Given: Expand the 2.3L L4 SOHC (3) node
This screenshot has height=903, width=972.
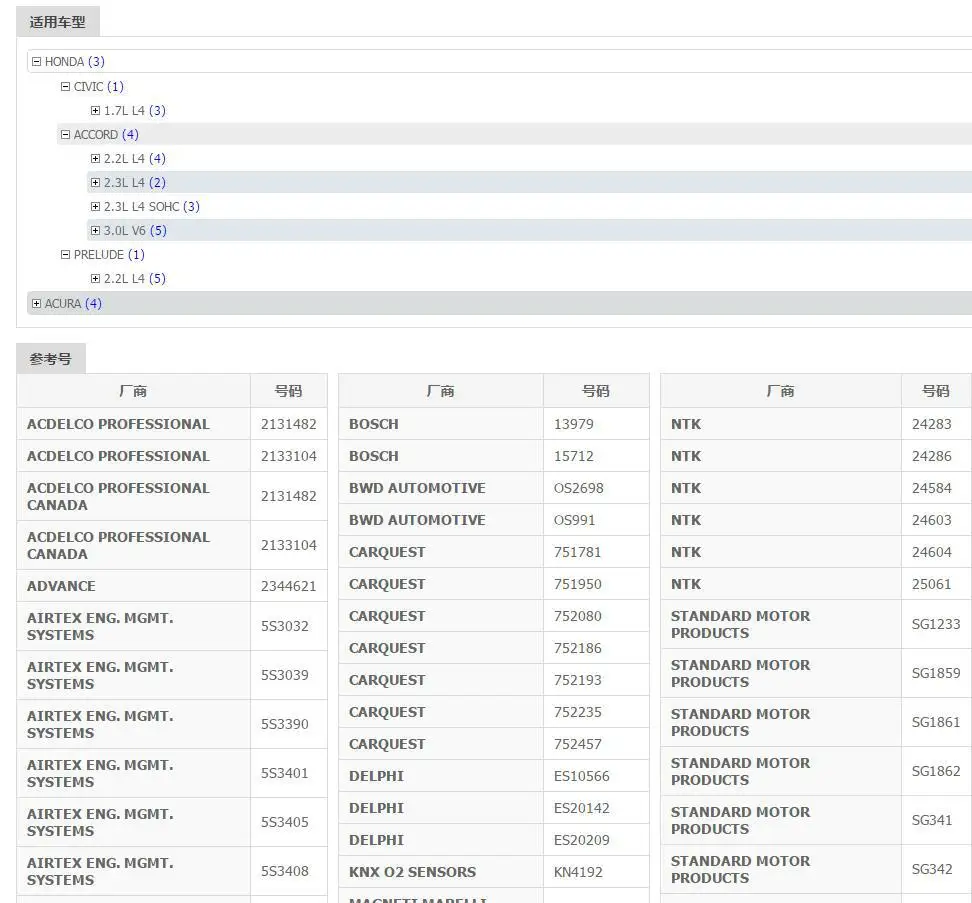Looking at the screenshot, I should tap(95, 206).
